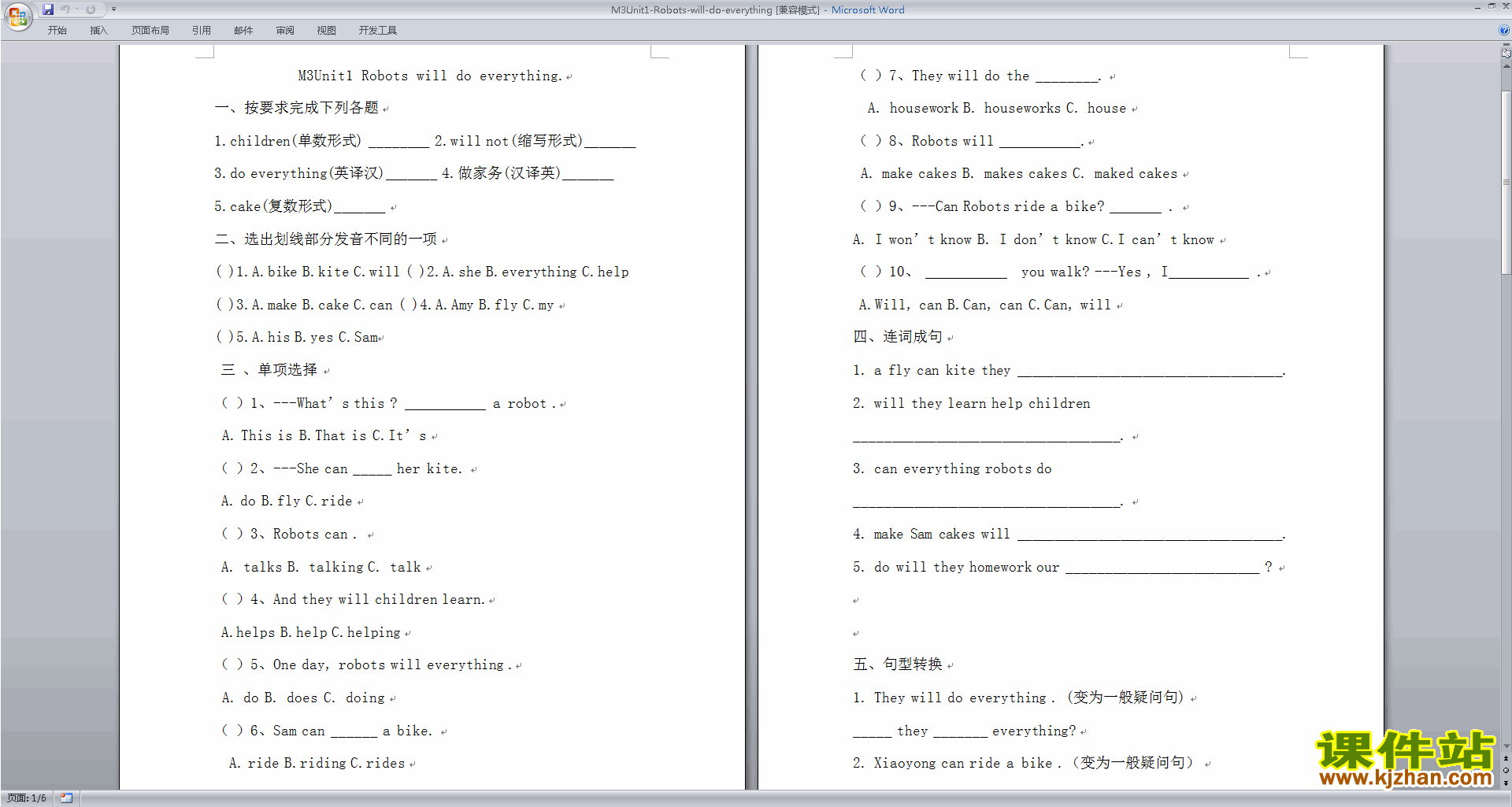Open Word Help question mark icon

coord(1504,30)
